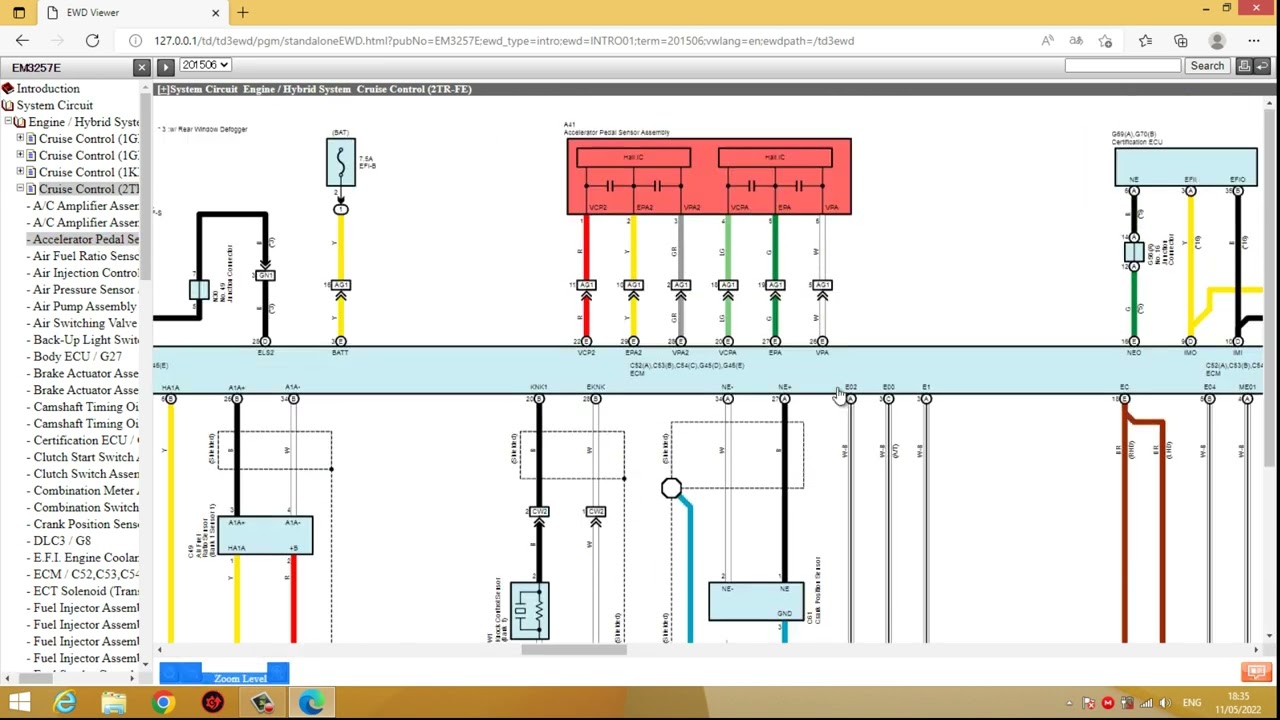Click the Certification ECU component box

[1186, 167]
